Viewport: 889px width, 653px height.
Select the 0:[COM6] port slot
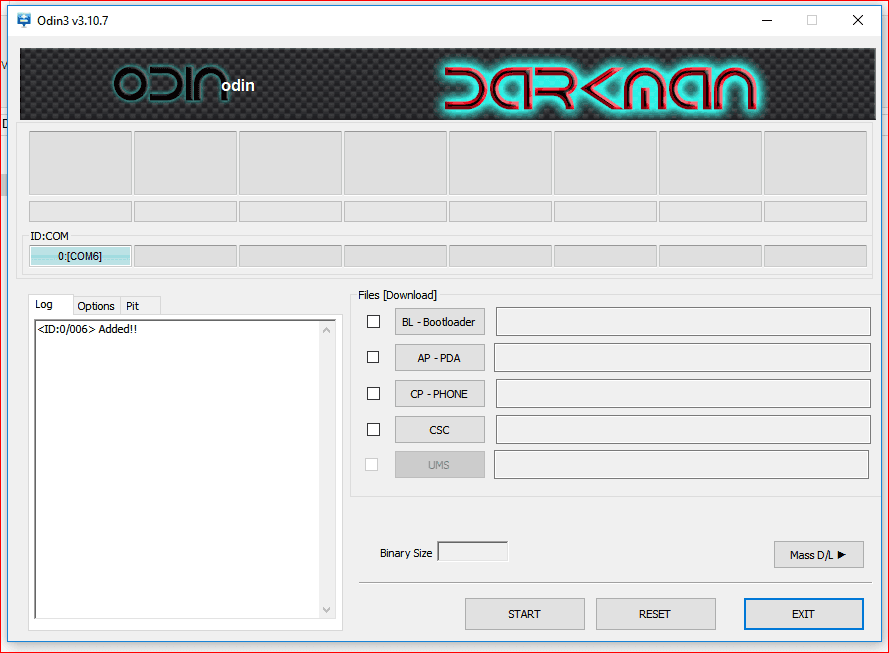(80, 256)
